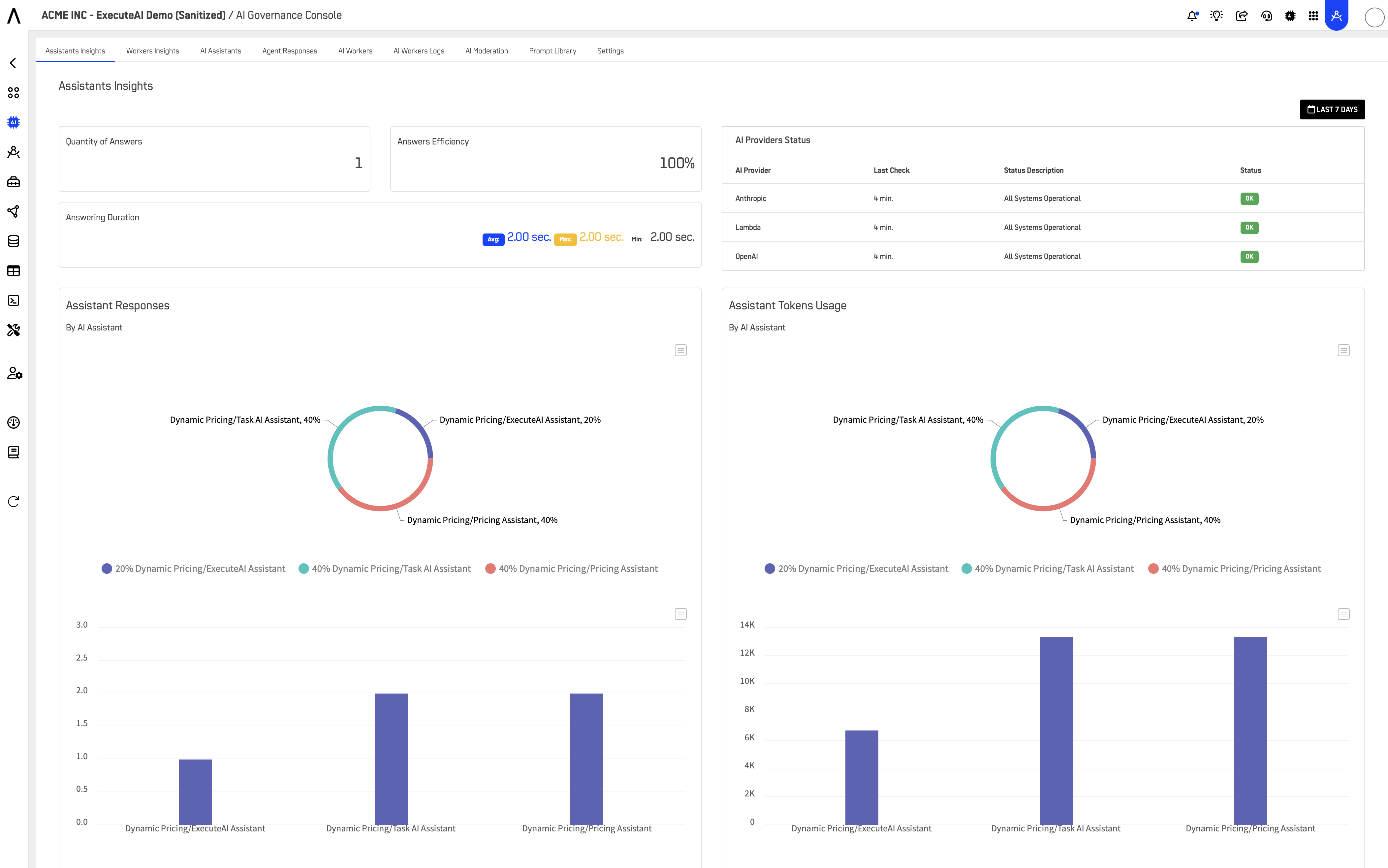This screenshot has width=1388, height=868.
Task: Select the database icon in the sidebar
Action: point(14,241)
